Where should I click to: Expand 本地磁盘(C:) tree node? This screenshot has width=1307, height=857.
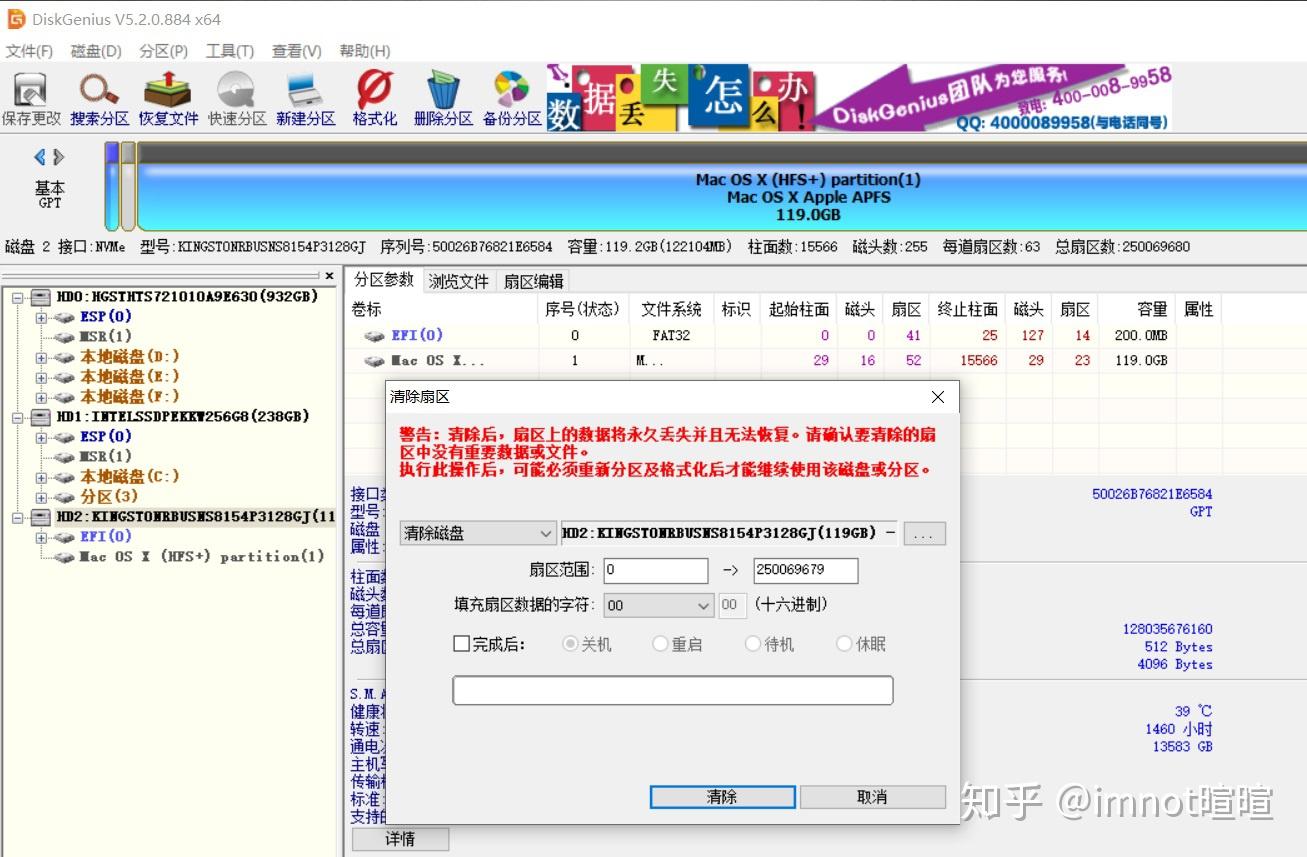42,477
